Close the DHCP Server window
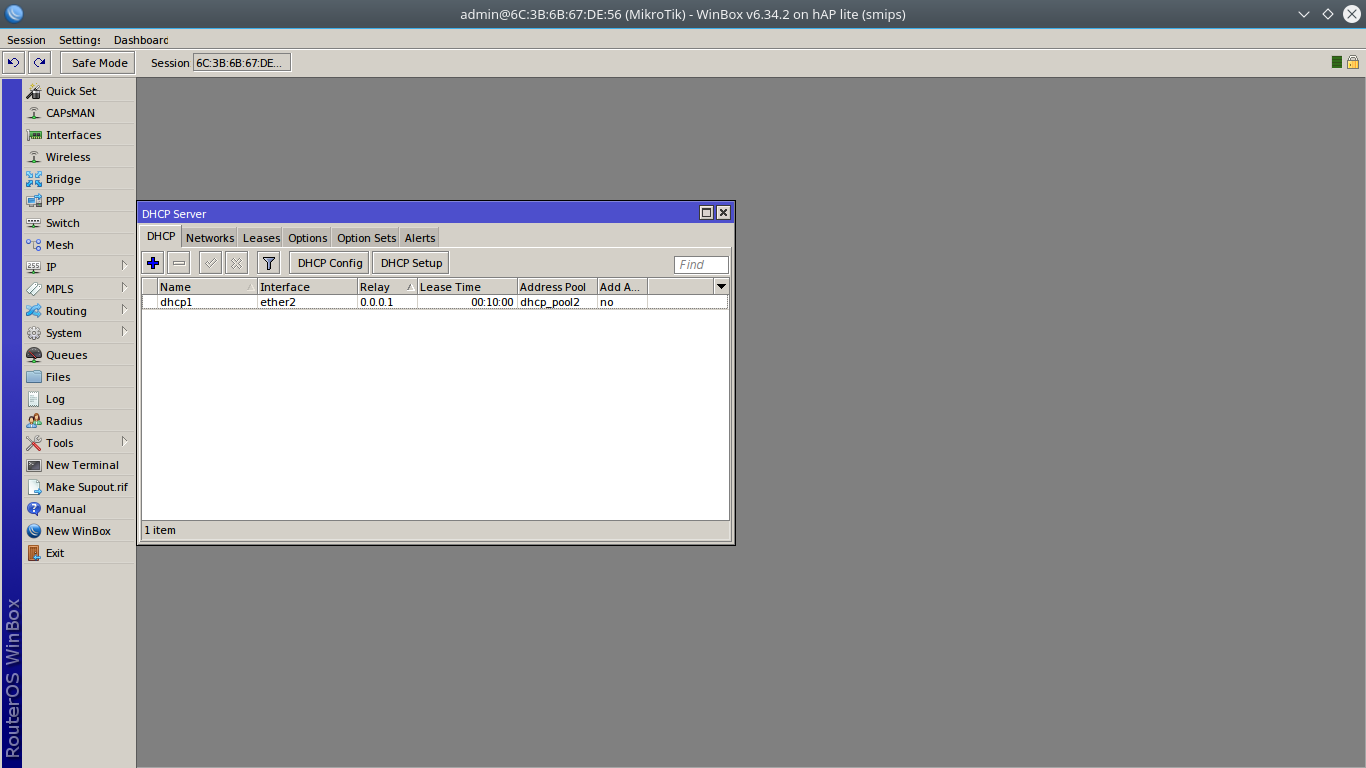This screenshot has height=768, width=1366. tap(723, 213)
